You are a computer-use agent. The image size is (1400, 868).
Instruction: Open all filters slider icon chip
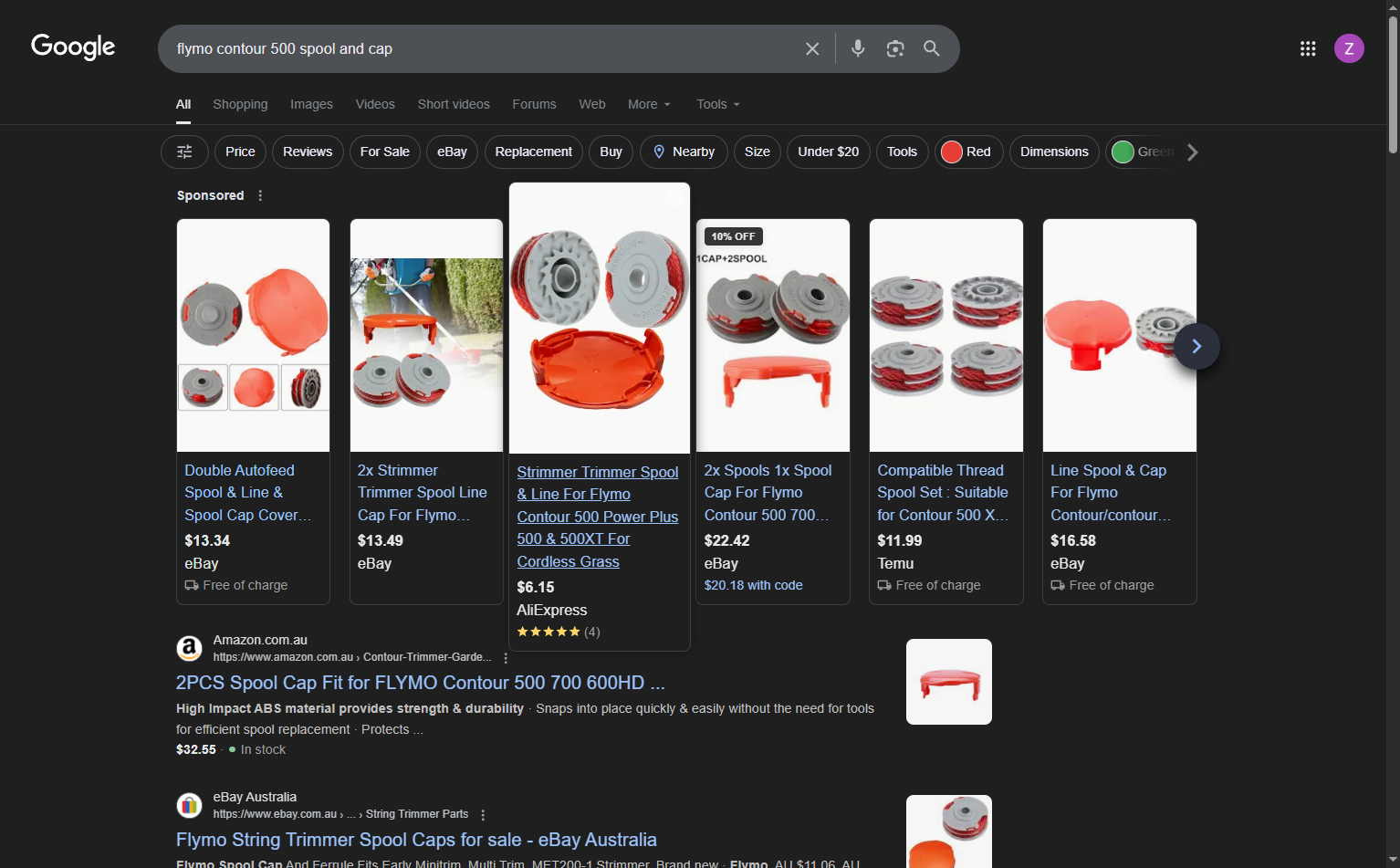click(x=184, y=152)
